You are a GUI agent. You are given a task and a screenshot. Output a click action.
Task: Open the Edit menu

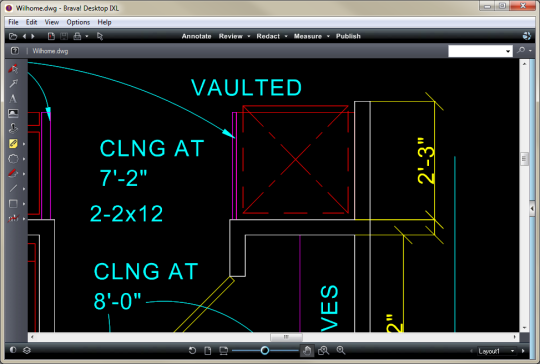pos(31,22)
